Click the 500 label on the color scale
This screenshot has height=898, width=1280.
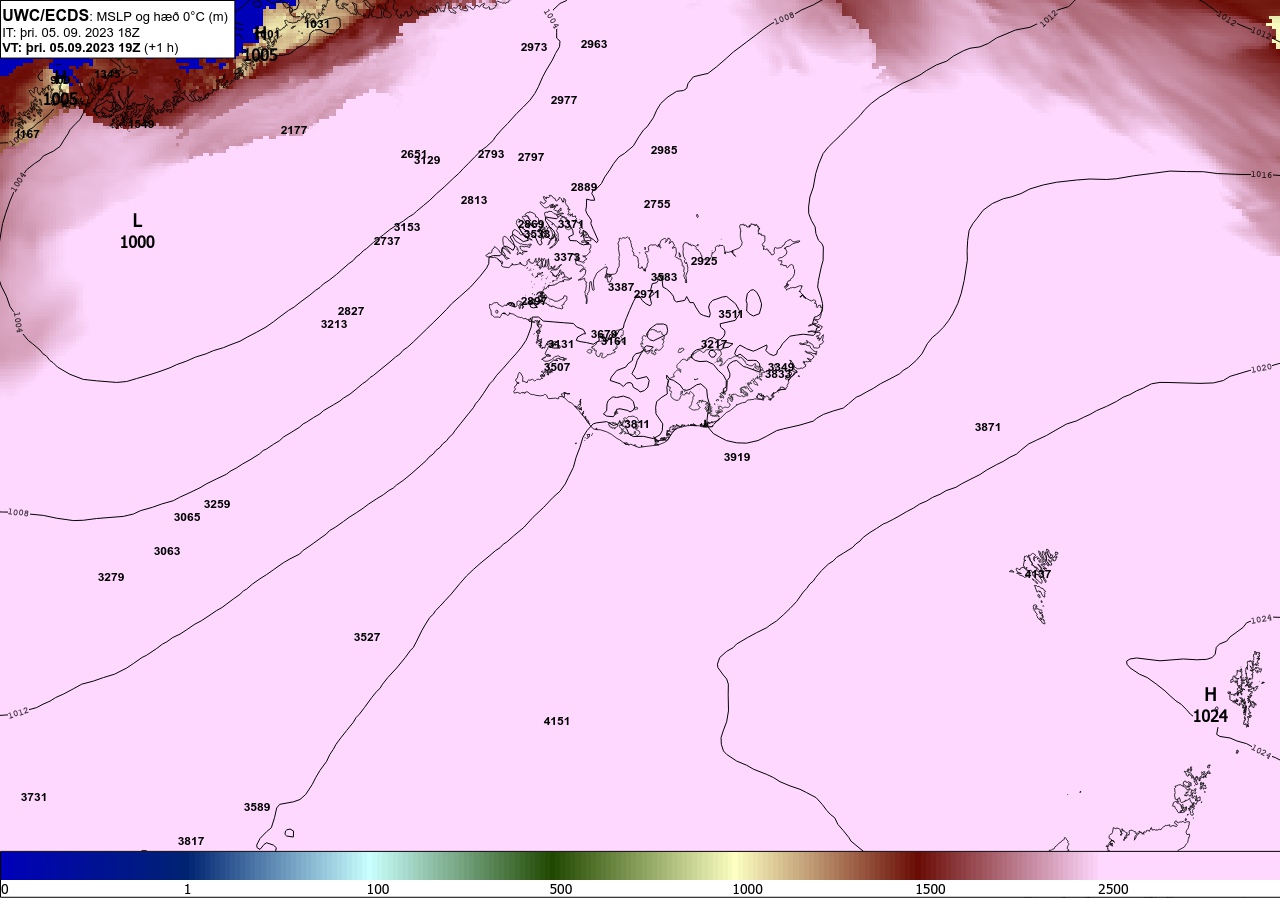pyautogui.click(x=561, y=889)
